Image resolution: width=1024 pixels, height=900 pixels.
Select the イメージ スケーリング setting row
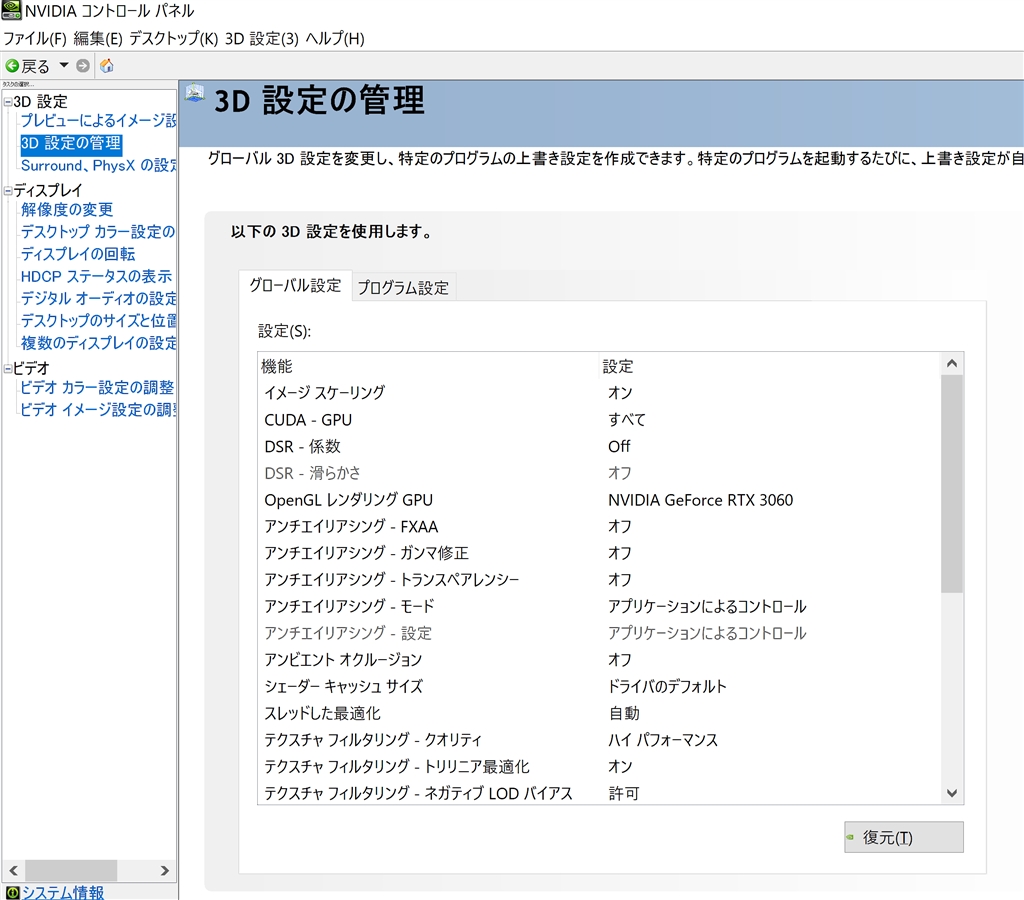pos(599,393)
